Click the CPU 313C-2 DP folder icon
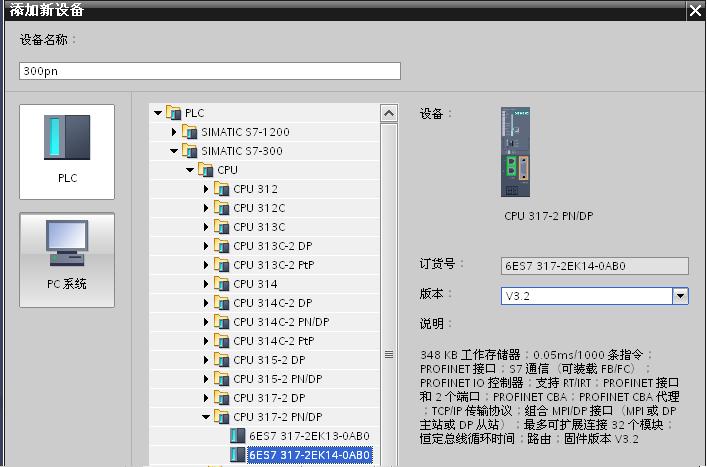This screenshot has height=467, width=707. (222, 246)
